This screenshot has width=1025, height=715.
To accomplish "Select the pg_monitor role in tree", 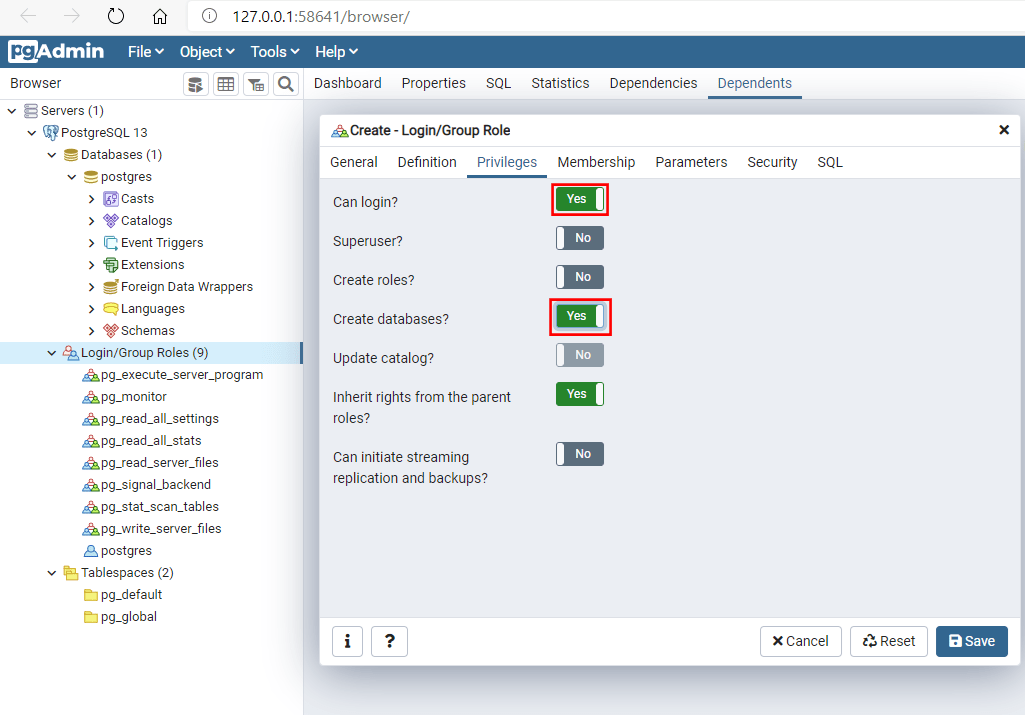I will pyautogui.click(x=133, y=397).
